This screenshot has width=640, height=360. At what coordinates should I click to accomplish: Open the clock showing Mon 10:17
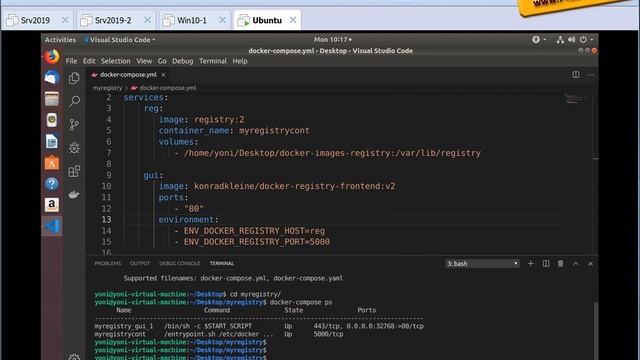[333, 40]
